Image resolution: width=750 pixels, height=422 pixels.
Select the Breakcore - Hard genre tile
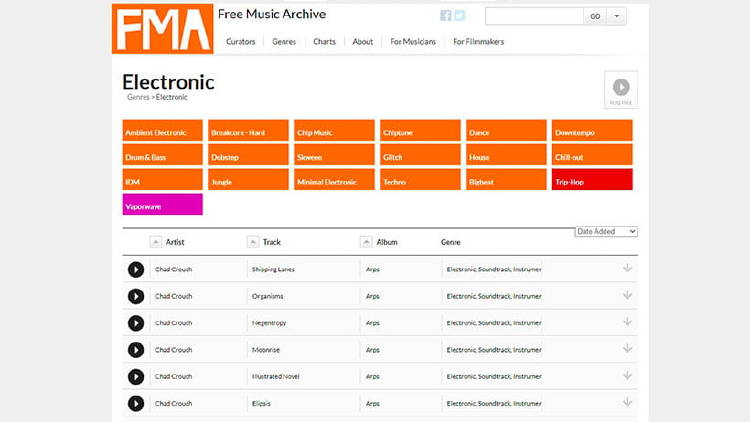[248, 130]
